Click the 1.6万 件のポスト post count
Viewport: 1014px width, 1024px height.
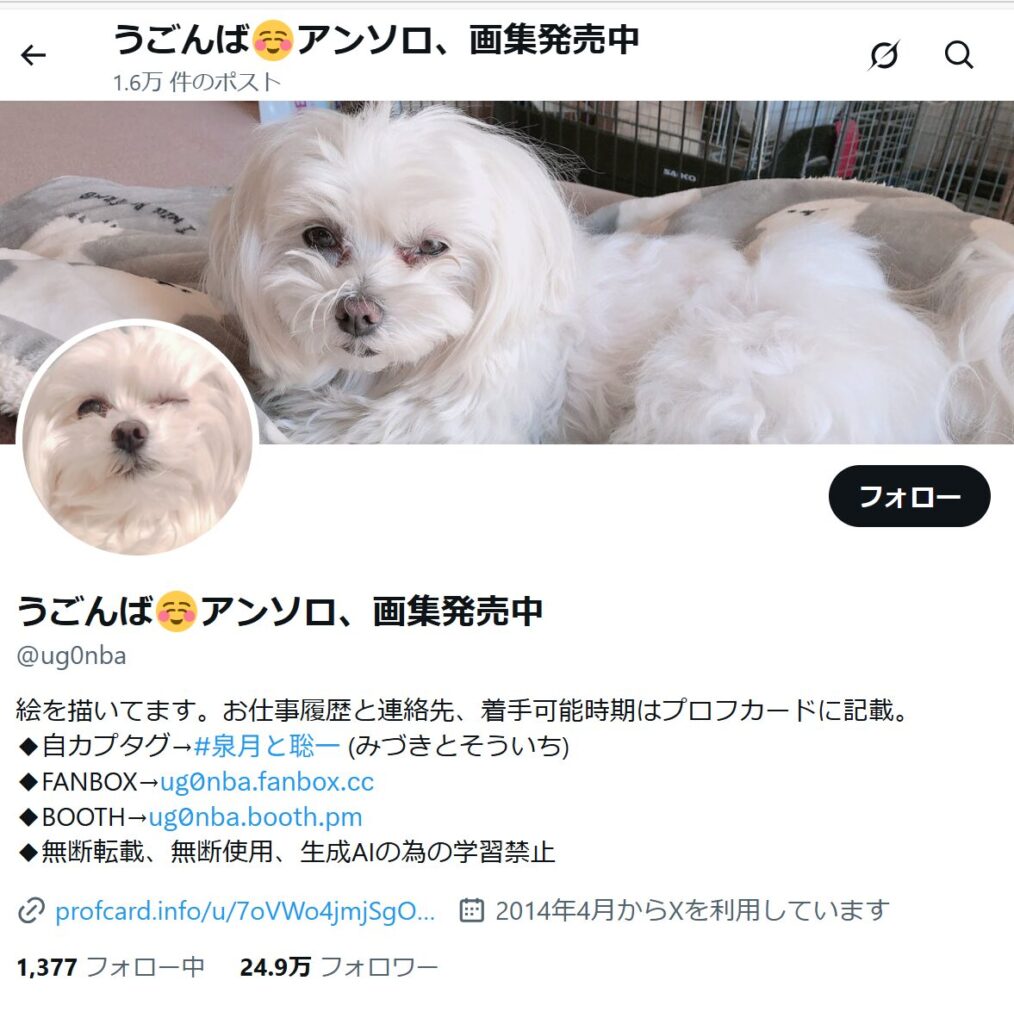(x=197, y=82)
